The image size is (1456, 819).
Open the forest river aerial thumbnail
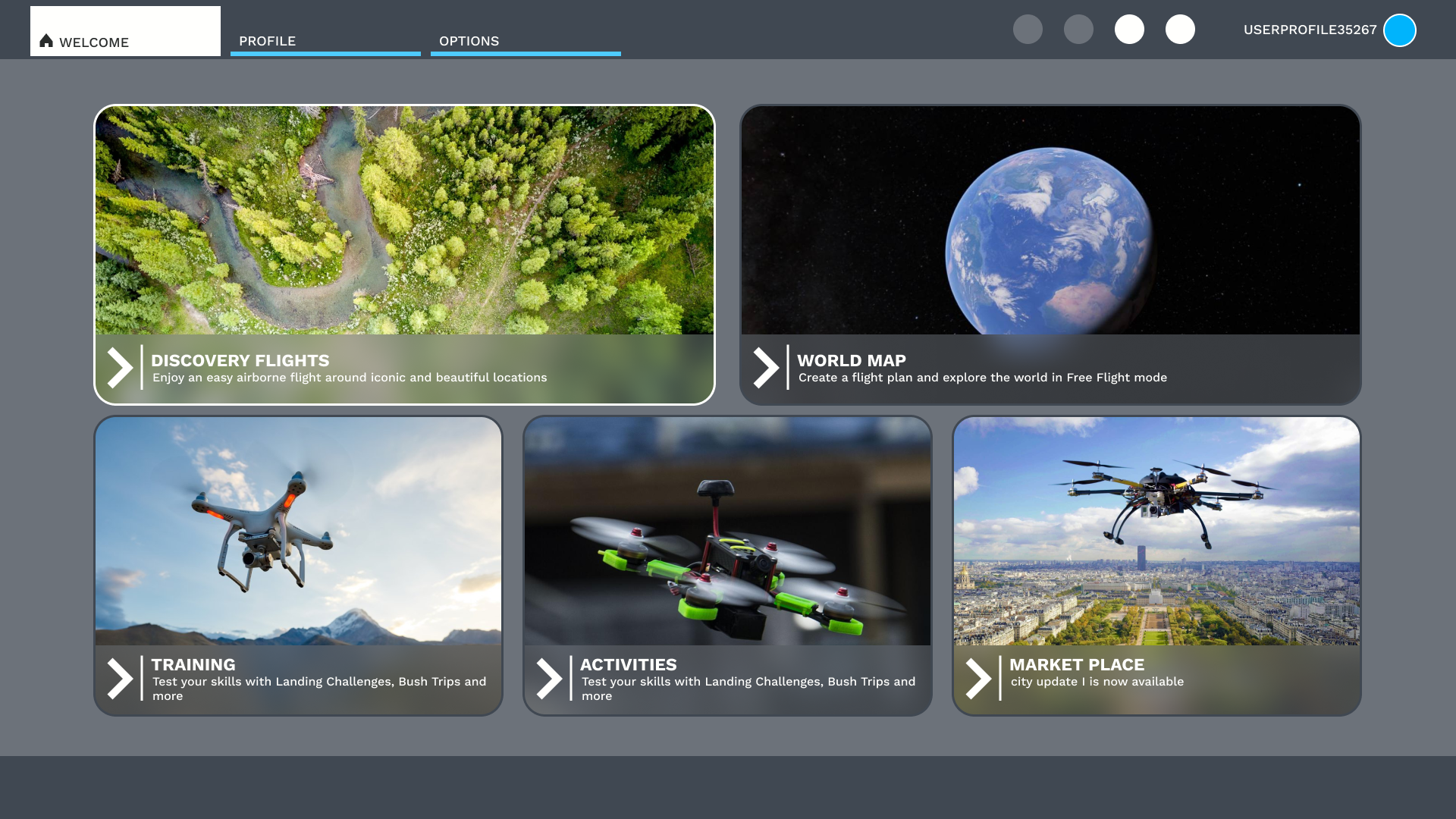(404, 220)
